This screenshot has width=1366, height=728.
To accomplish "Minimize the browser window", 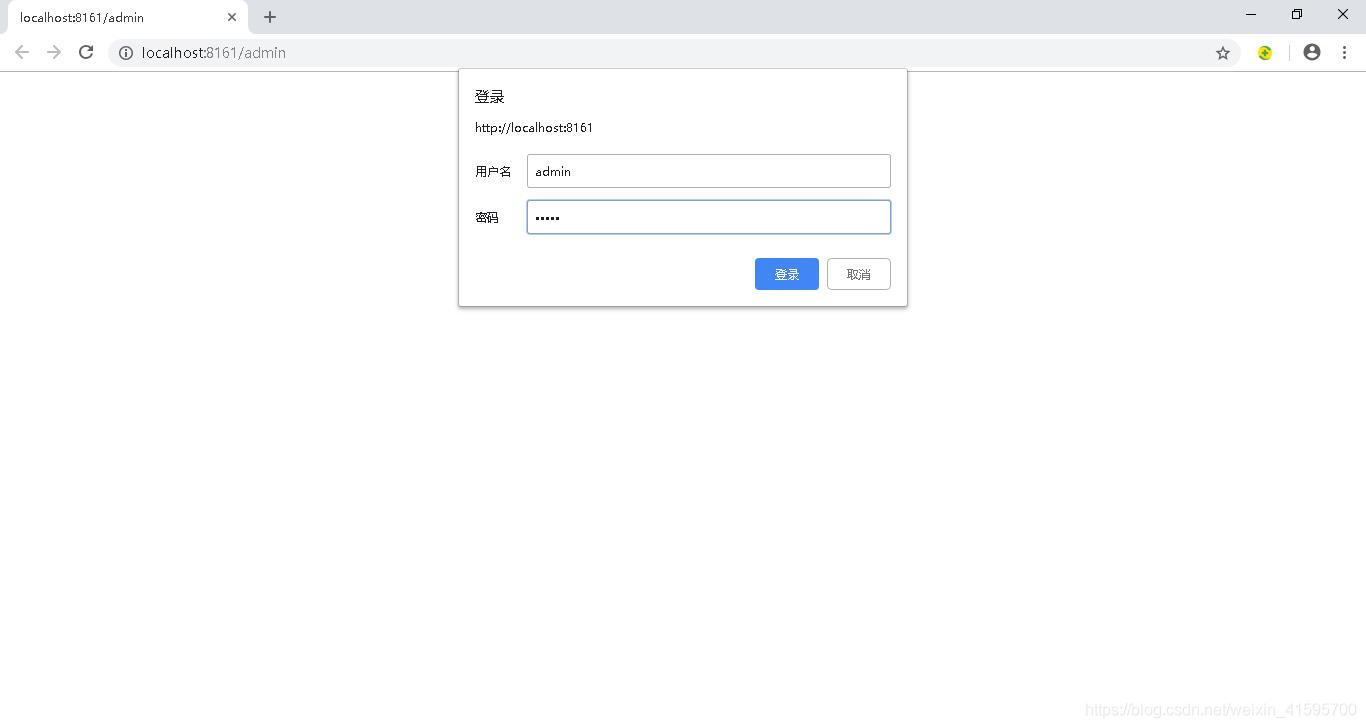I will click(x=1251, y=14).
